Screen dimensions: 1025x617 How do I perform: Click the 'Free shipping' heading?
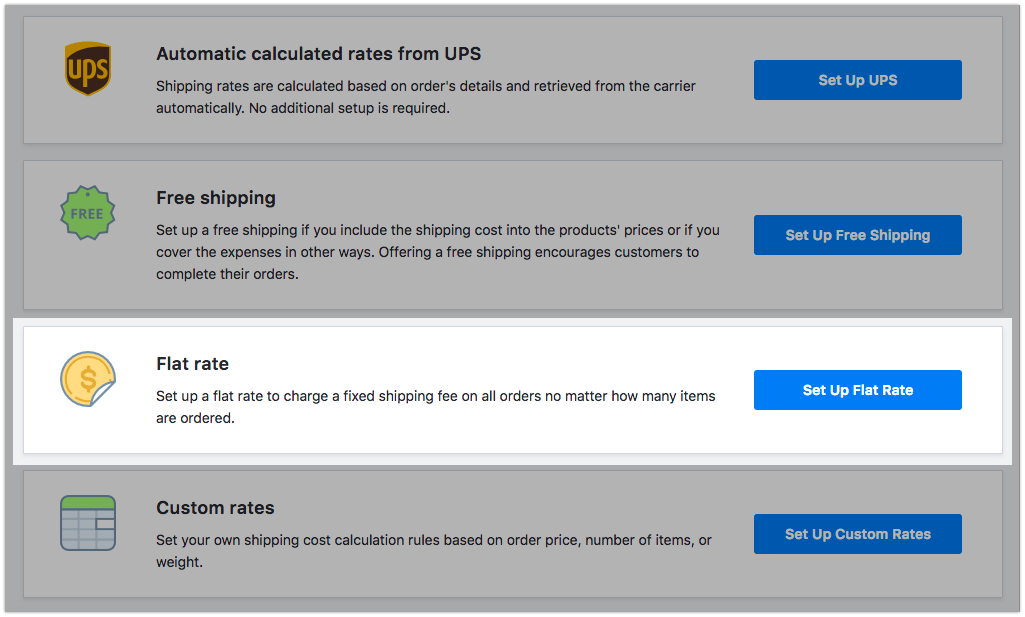[x=216, y=198]
